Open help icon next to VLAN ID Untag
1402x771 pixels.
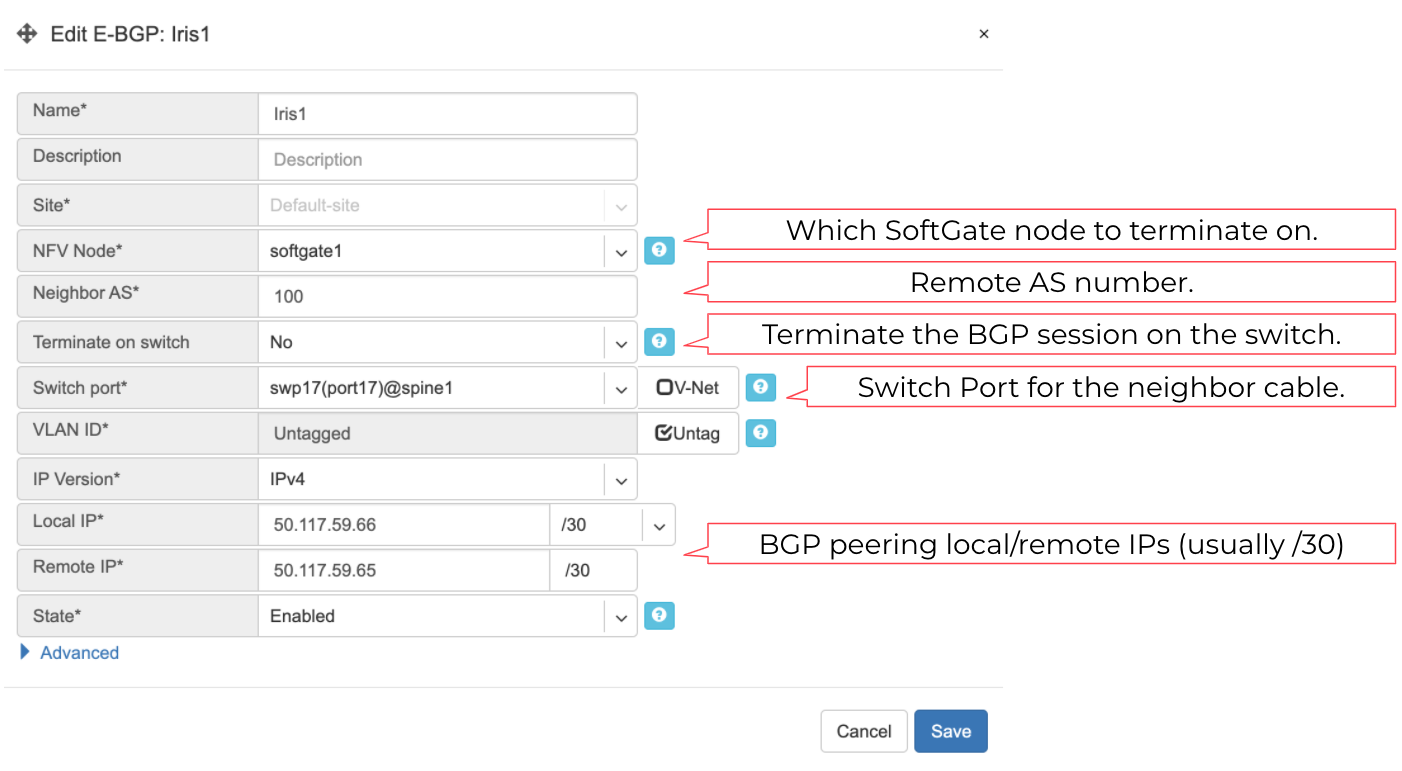(x=761, y=432)
